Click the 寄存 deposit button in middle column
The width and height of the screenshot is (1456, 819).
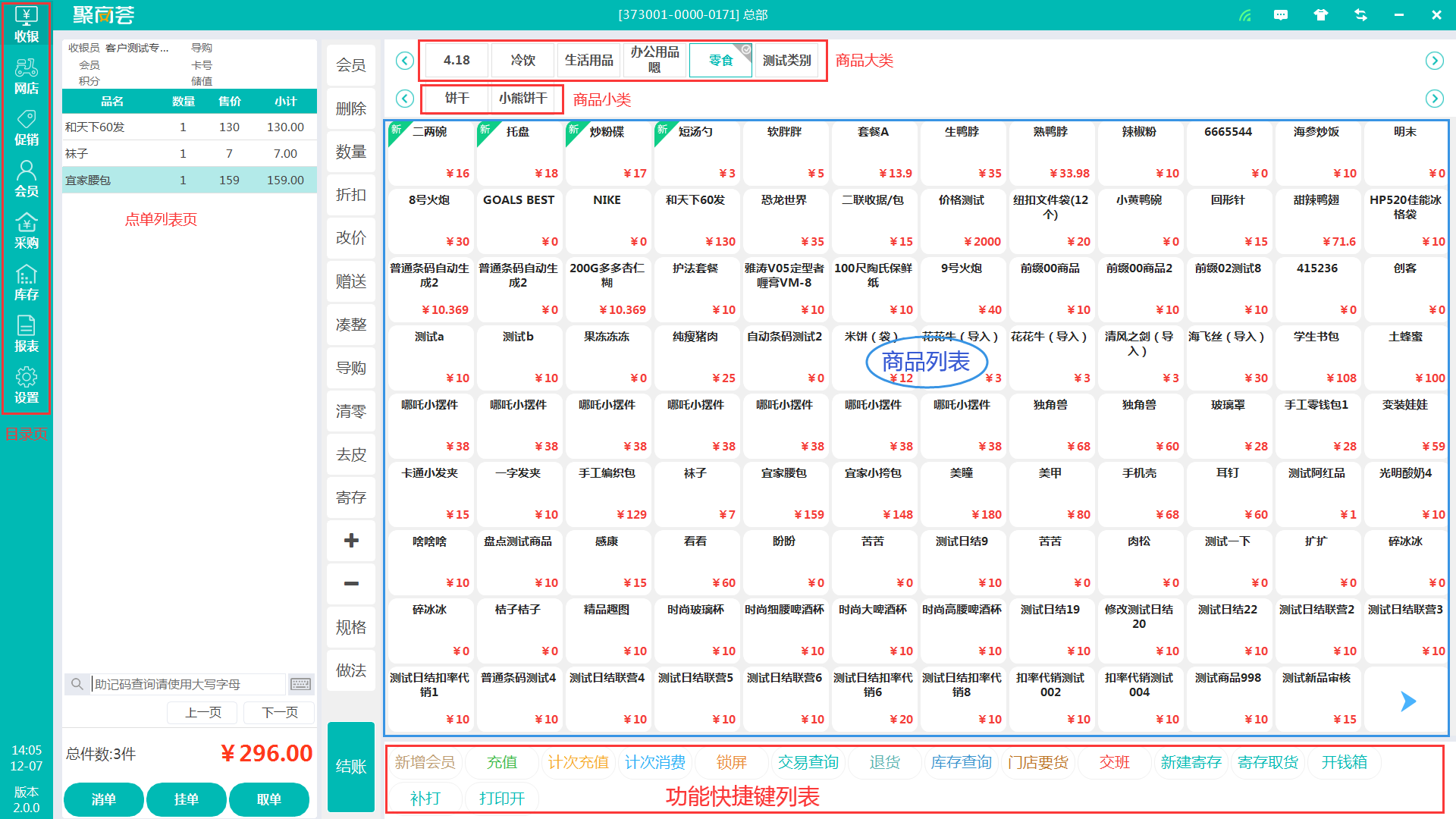[x=351, y=497]
